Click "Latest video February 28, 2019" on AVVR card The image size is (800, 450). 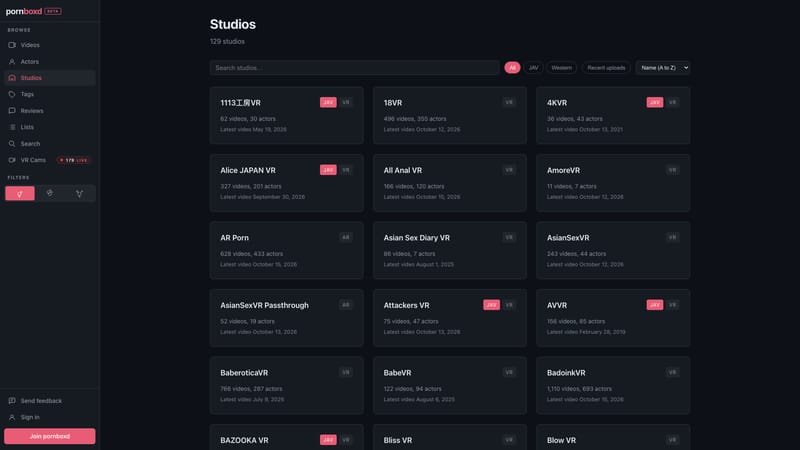tap(586, 332)
